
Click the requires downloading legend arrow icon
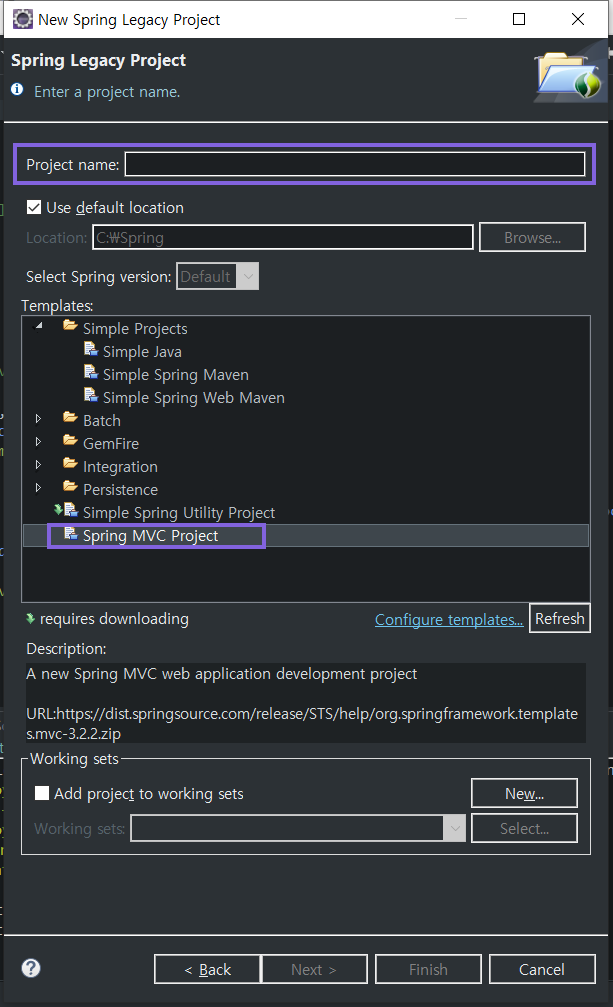[30, 618]
